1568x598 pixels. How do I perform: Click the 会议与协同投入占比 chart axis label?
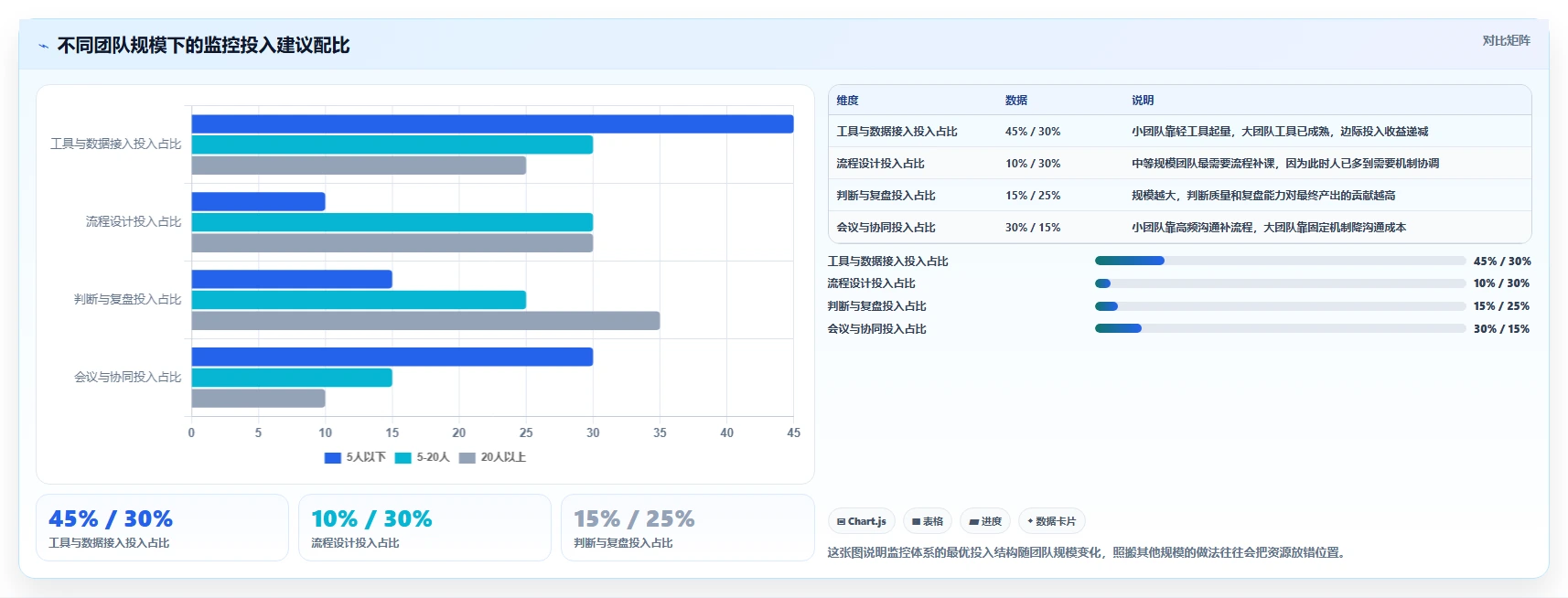(128, 377)
